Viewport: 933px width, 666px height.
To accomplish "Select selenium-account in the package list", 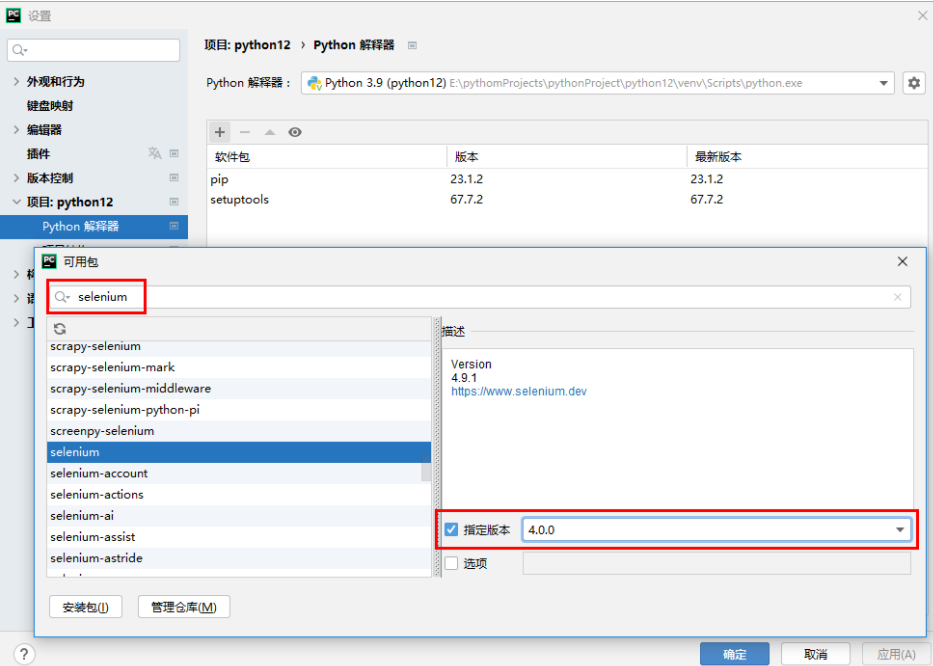I will click(x=239, y=474).
